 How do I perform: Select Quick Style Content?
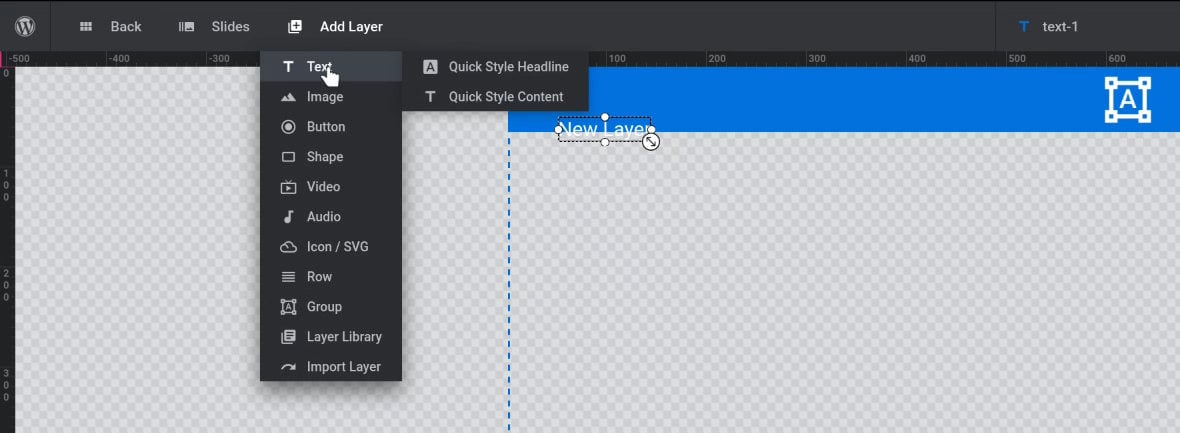point(505,97)
